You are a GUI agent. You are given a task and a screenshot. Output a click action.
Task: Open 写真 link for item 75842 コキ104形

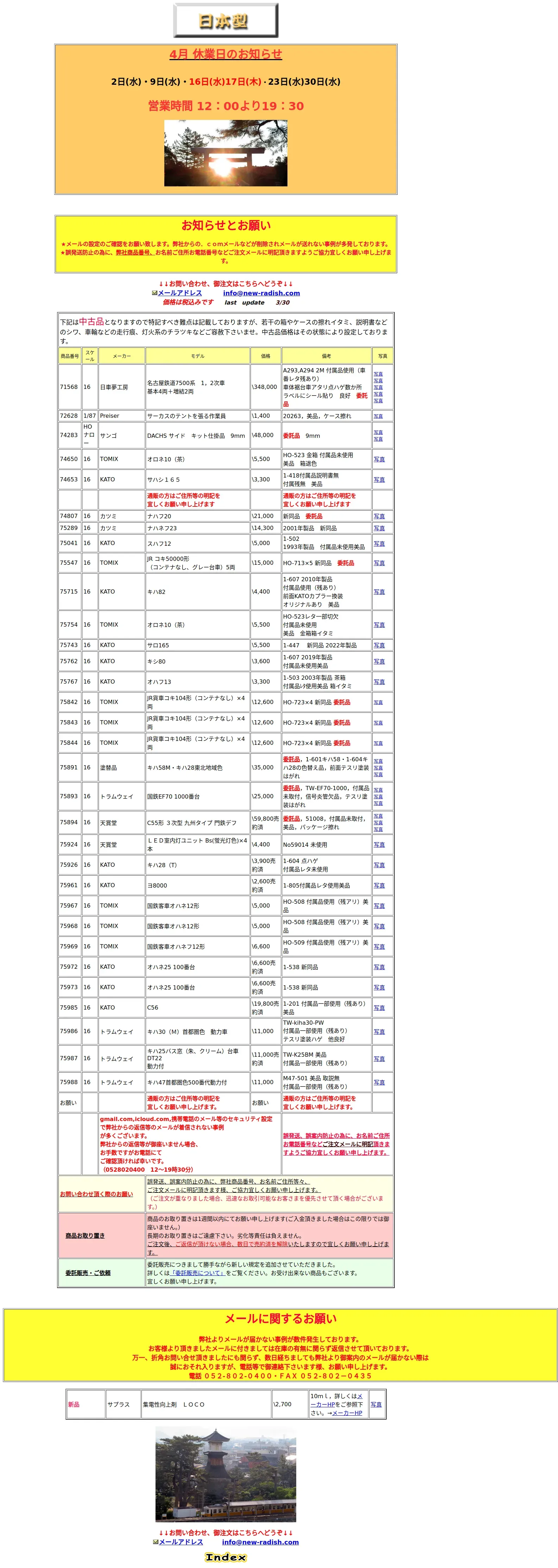pos(378,703)
